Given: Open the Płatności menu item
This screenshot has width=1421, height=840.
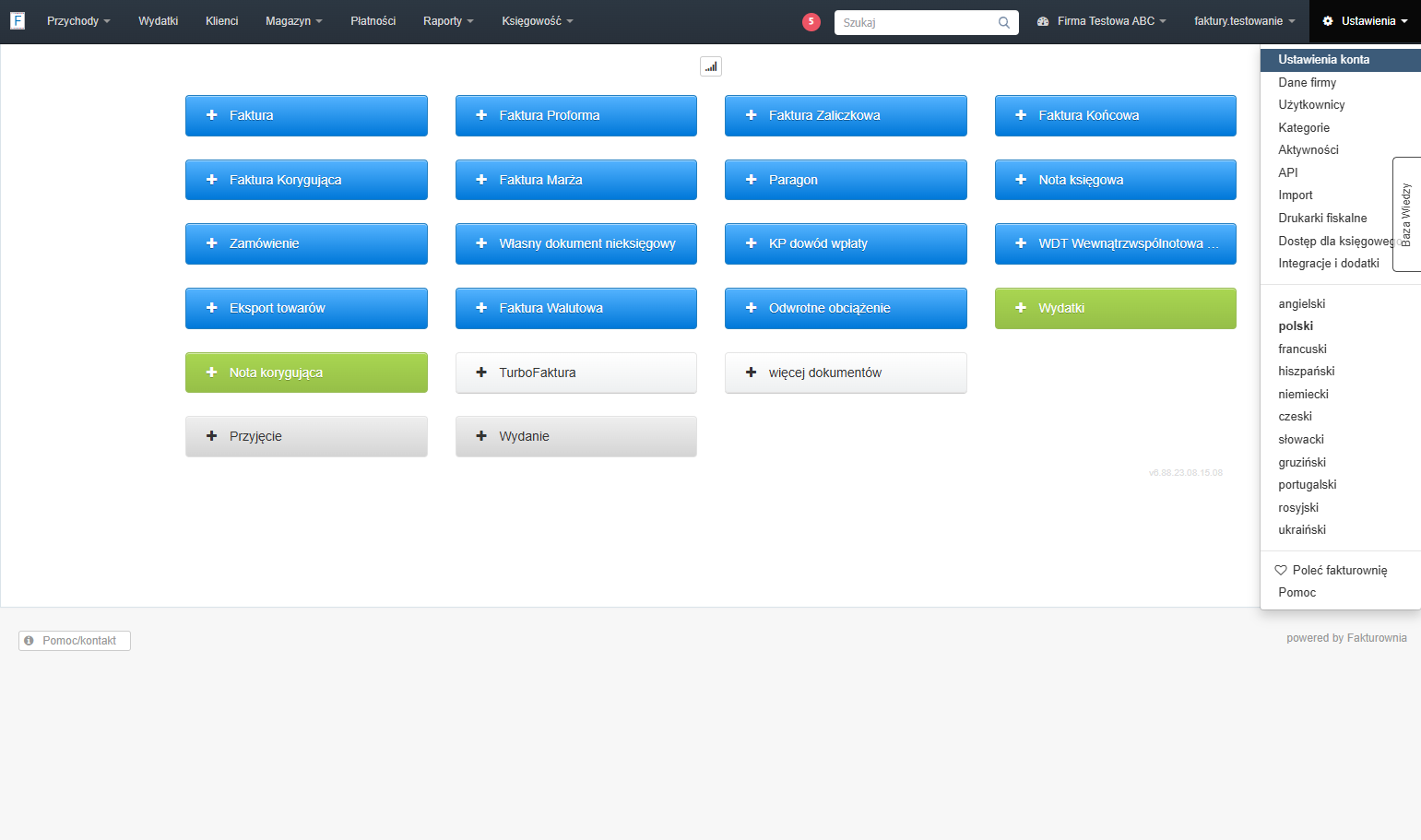Looking at the screenshot, I should (x=373, y=21).
